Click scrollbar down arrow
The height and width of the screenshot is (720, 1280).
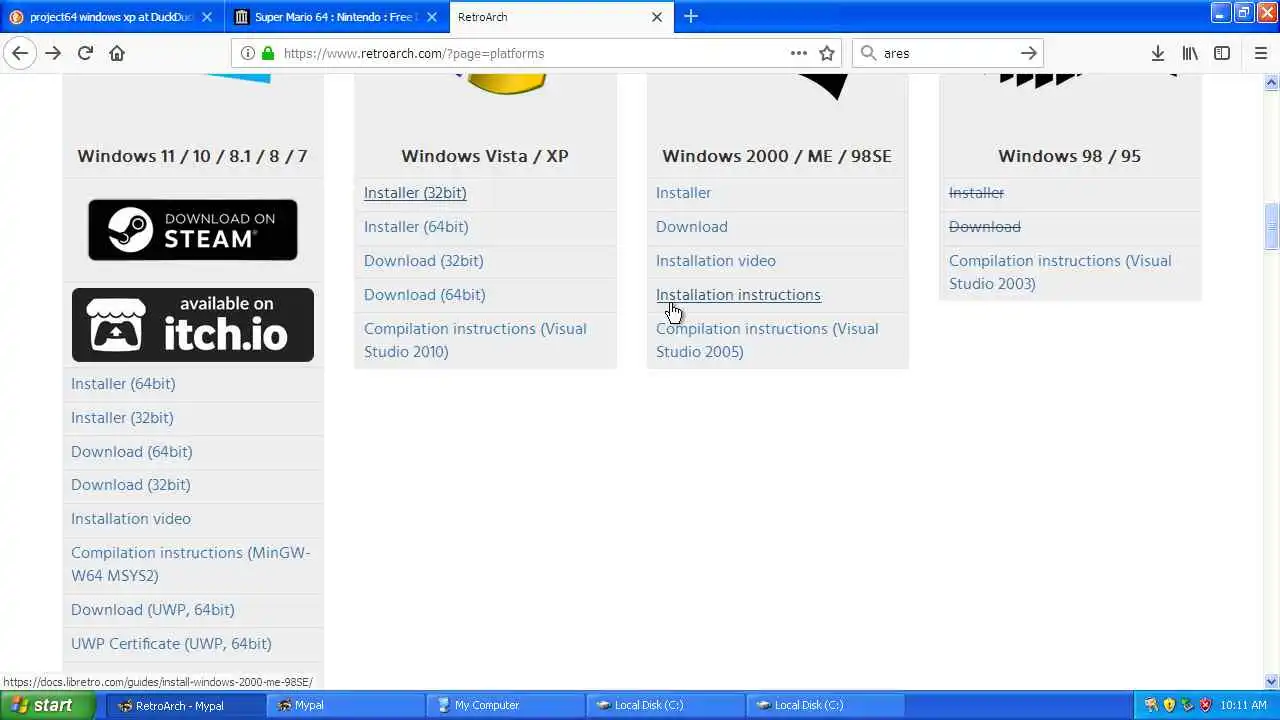pyautogui.click(x=1272, y=682)
